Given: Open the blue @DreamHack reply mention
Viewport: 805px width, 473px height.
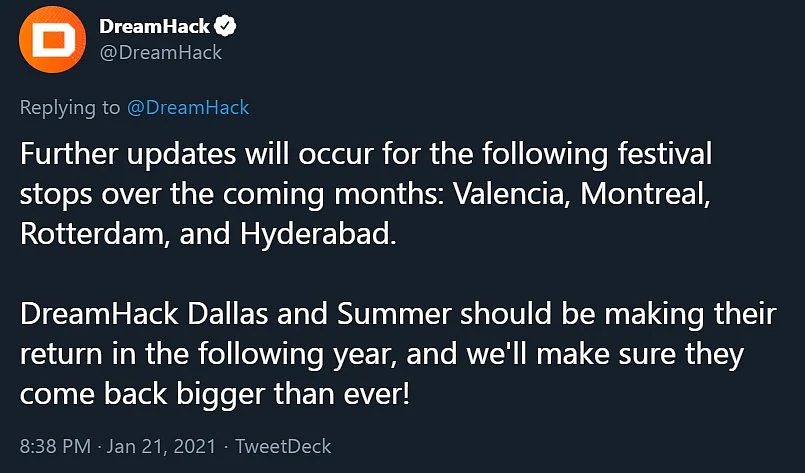Looking at the screenshot, I should tap(188, 107).
